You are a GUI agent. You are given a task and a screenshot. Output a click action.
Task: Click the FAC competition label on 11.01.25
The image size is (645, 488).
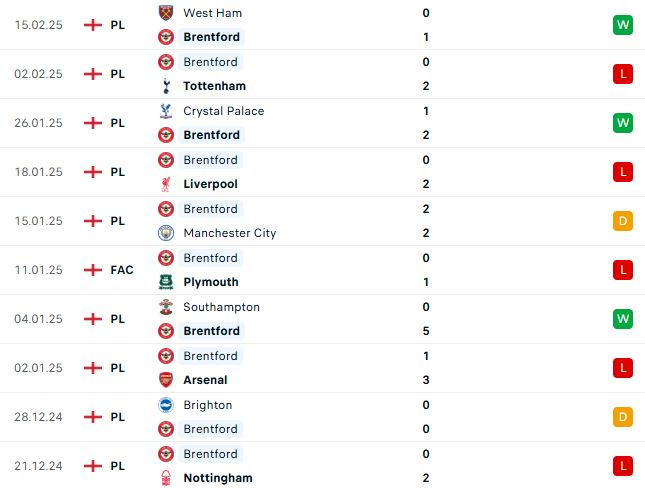122,270
